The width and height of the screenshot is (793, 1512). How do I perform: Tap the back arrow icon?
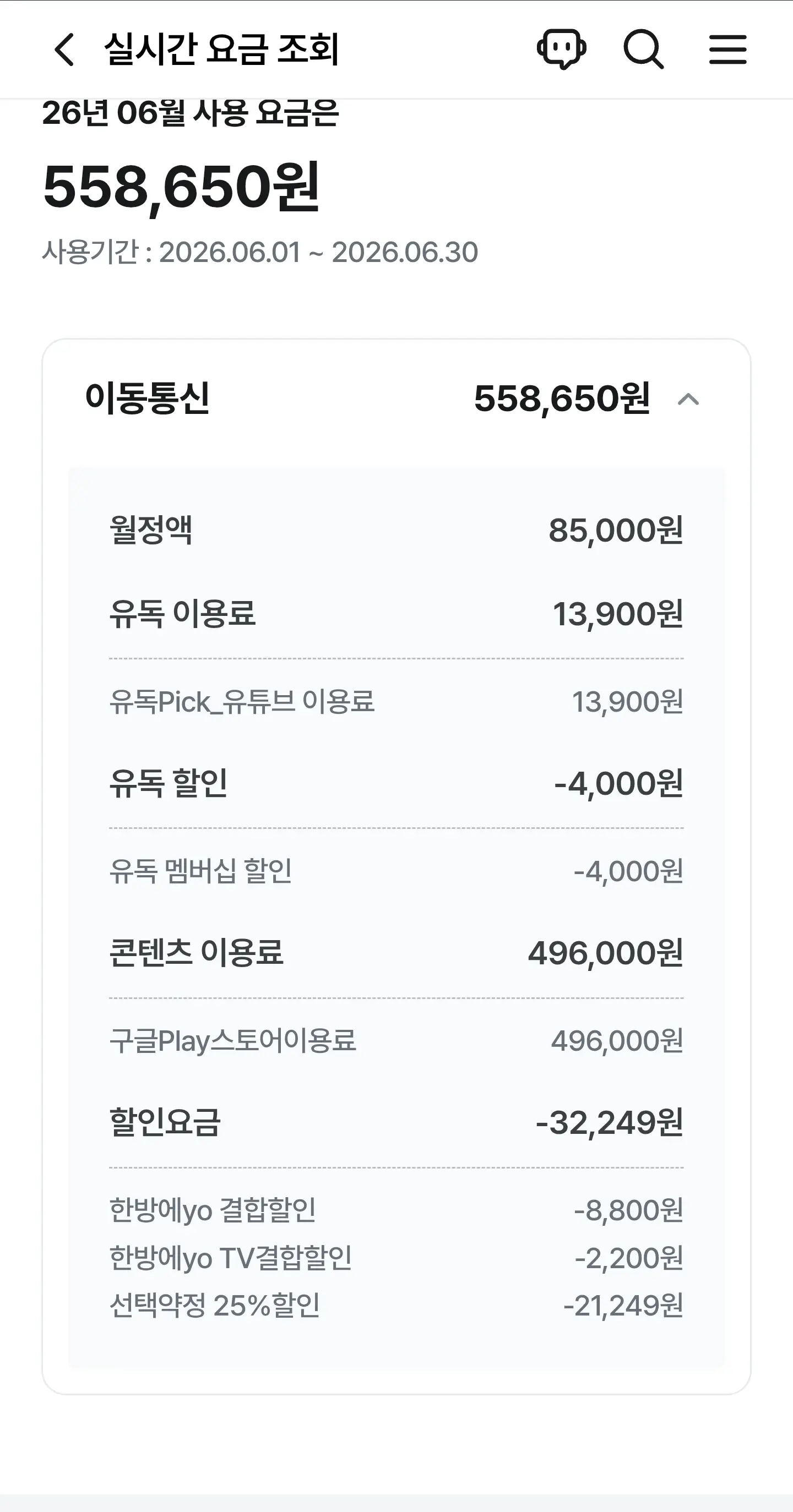(x=64, y=50)
